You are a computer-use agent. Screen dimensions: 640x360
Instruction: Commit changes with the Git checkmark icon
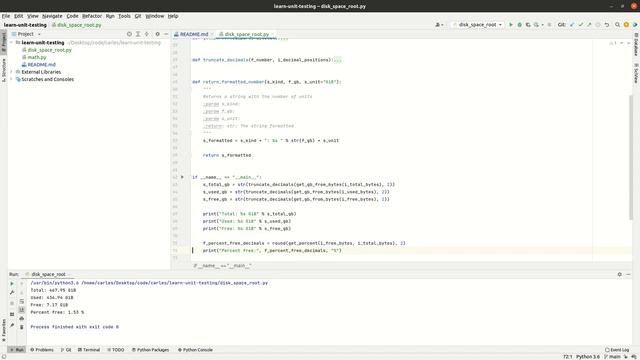point(580,25)
